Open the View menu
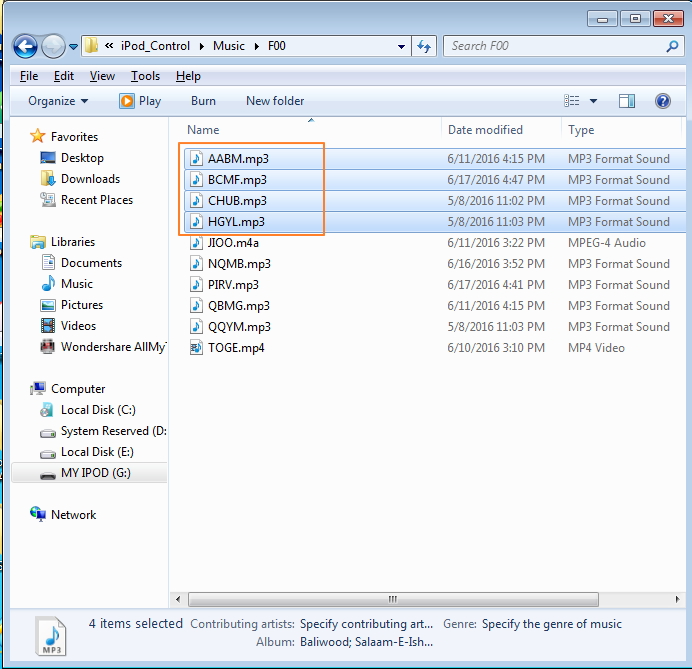Viewport: 692px width, 669px height. [102, 76]
